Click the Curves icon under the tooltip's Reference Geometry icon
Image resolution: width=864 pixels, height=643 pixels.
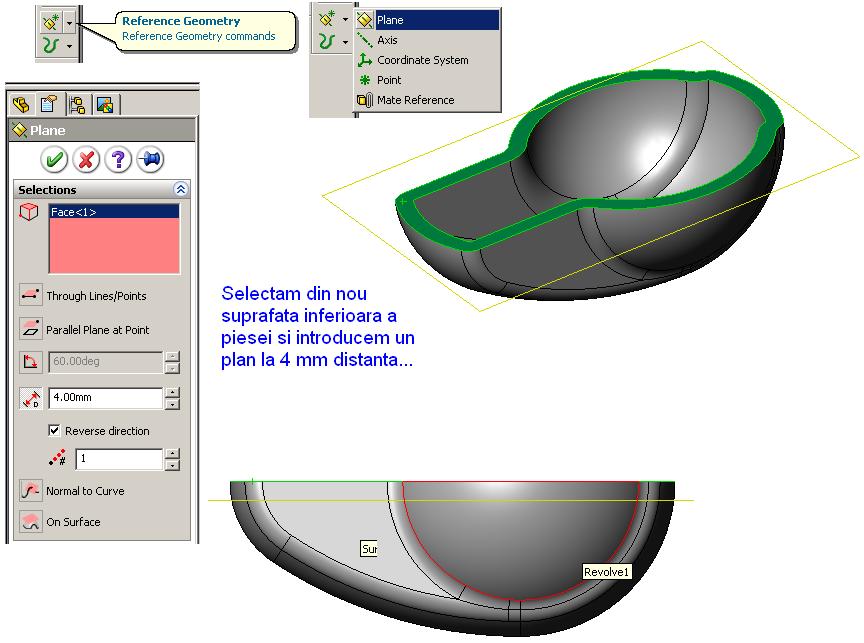51,45
